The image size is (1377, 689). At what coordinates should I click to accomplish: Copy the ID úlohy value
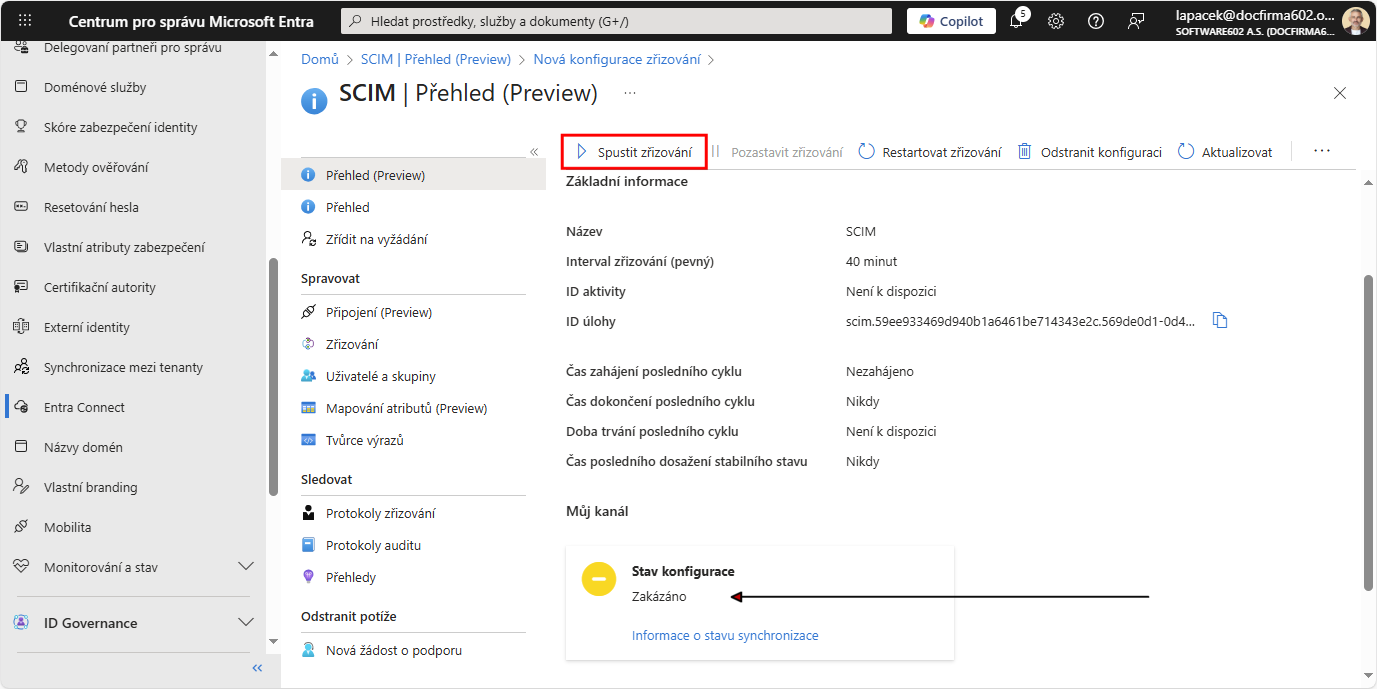pyautogui.click(x=1220, y=321)
